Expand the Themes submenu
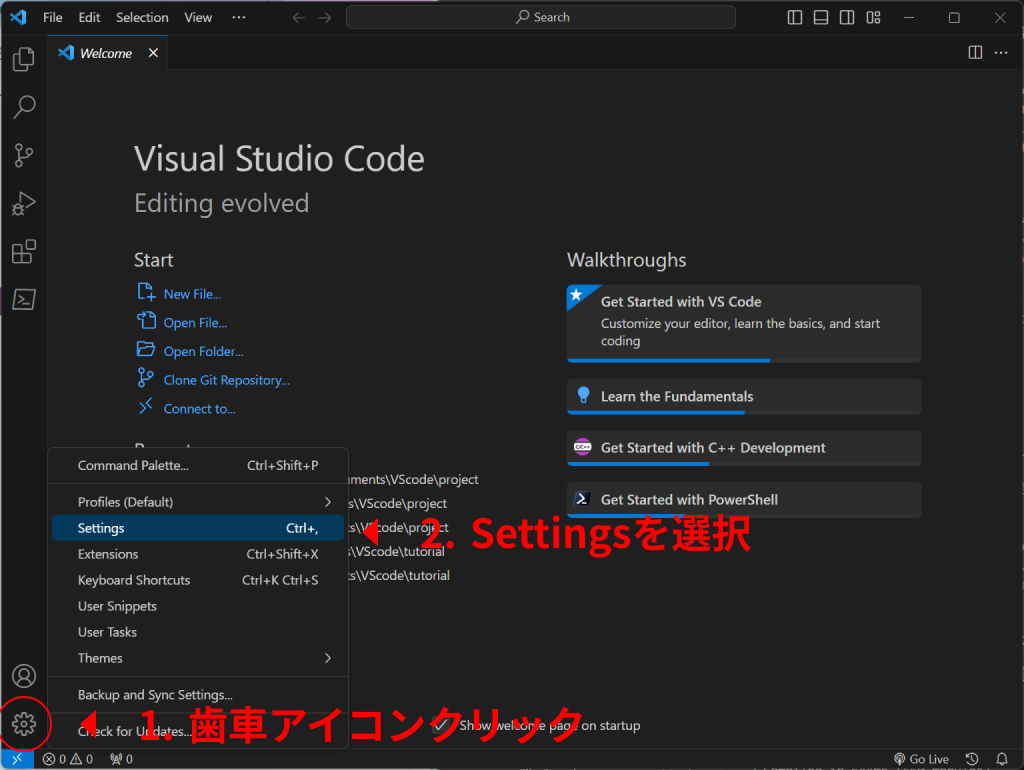The height and width of the screenshot is (770, 1024). pyautogui.click(x=198, y=658)
